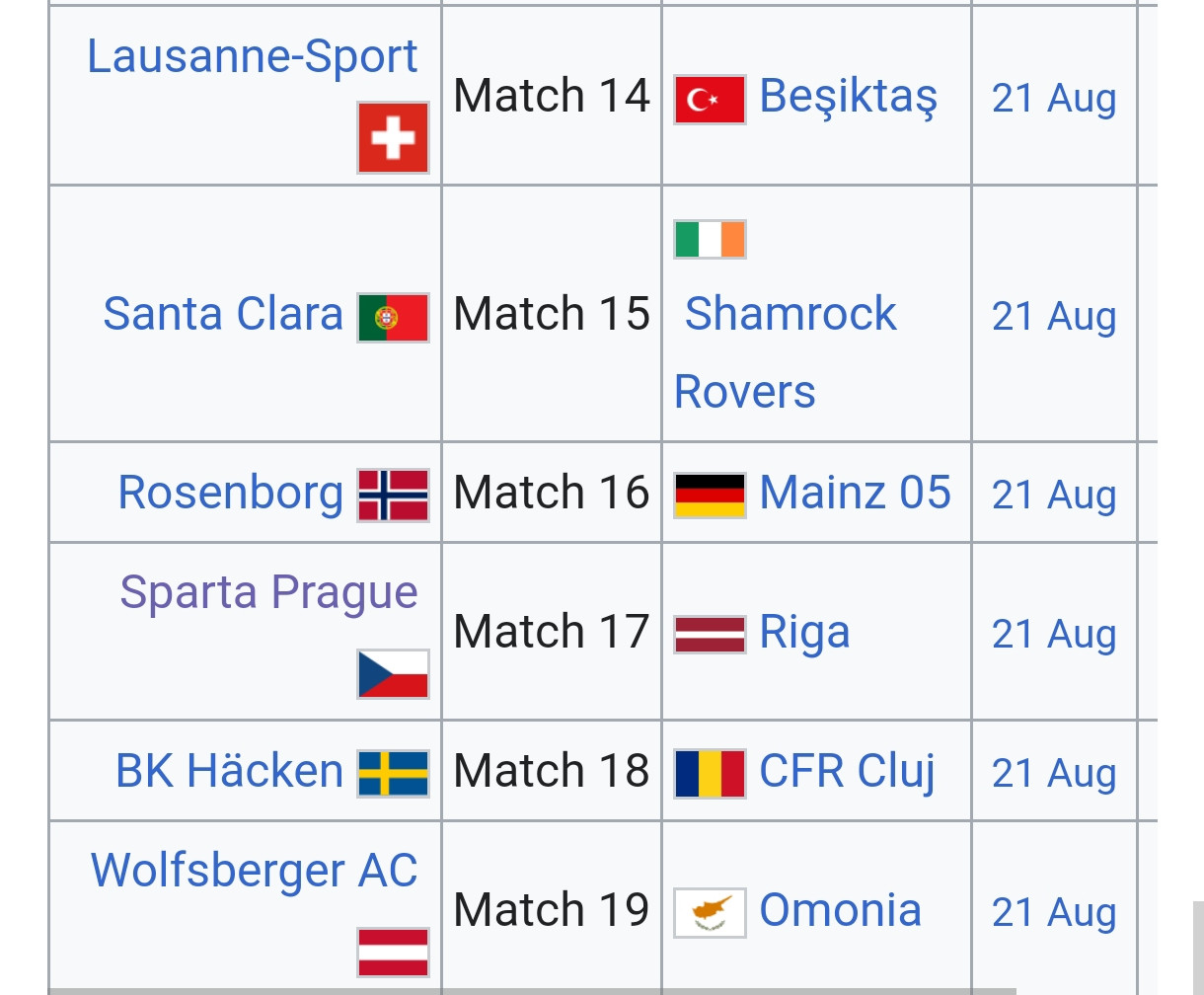Click the Sweden flag next to BK Häcken
The image size is (1204, 995).
[393, 774]
